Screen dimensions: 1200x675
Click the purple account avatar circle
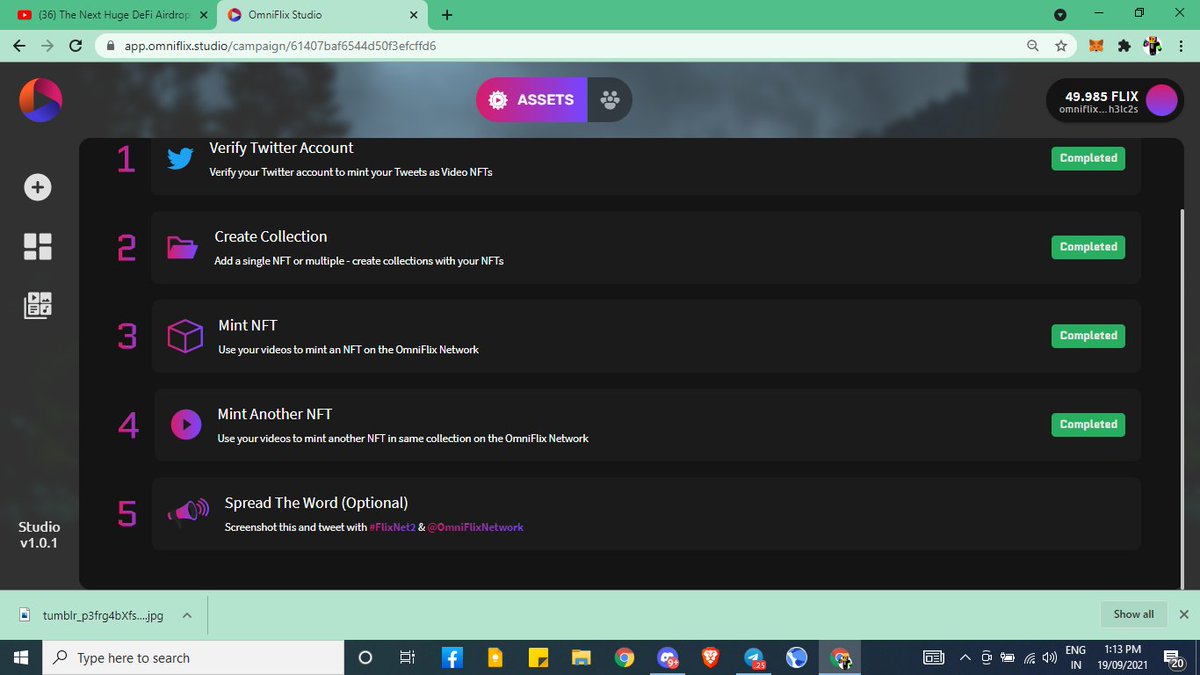click(1161, 100)
